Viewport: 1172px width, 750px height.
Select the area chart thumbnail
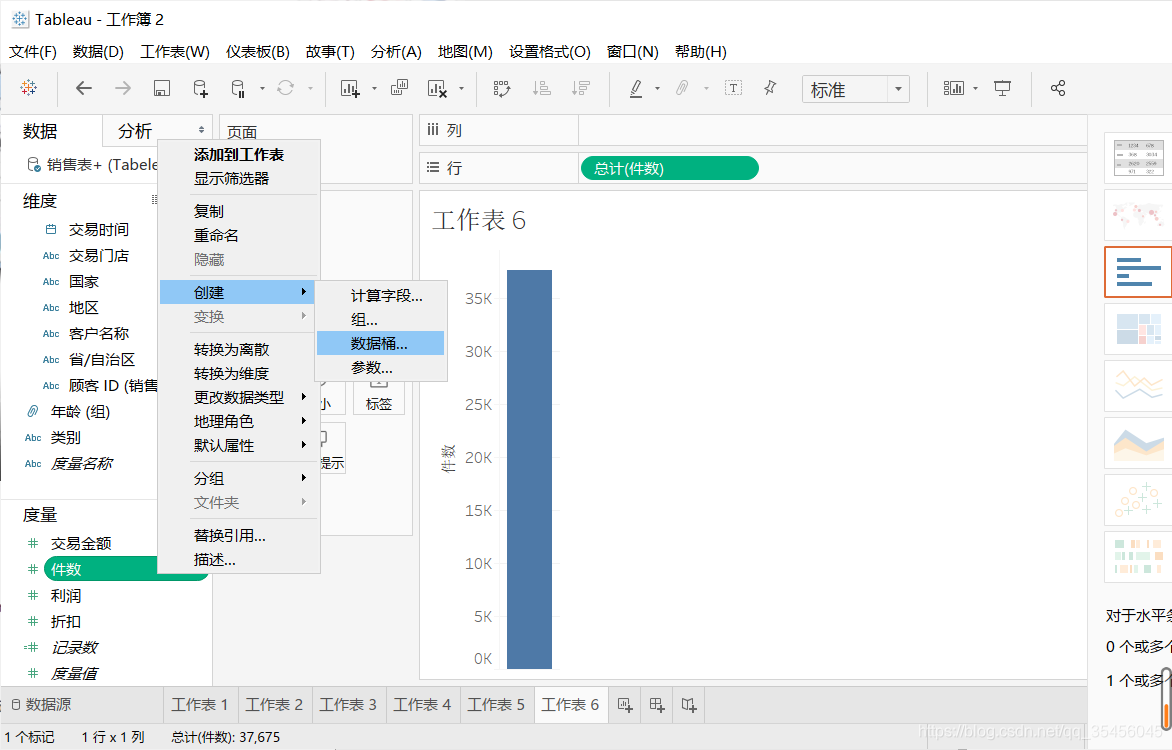pos(1138,443)
